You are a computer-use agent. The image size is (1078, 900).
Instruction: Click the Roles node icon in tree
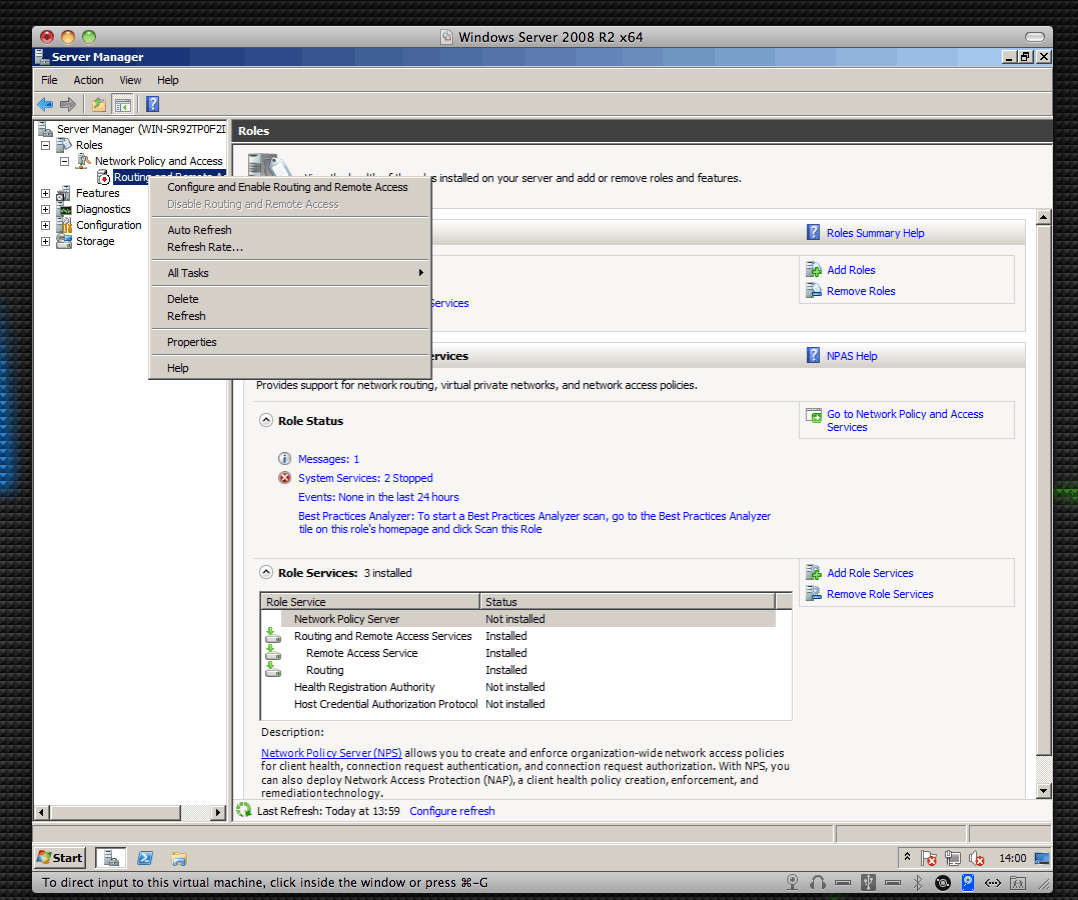[x=64, y=145]
